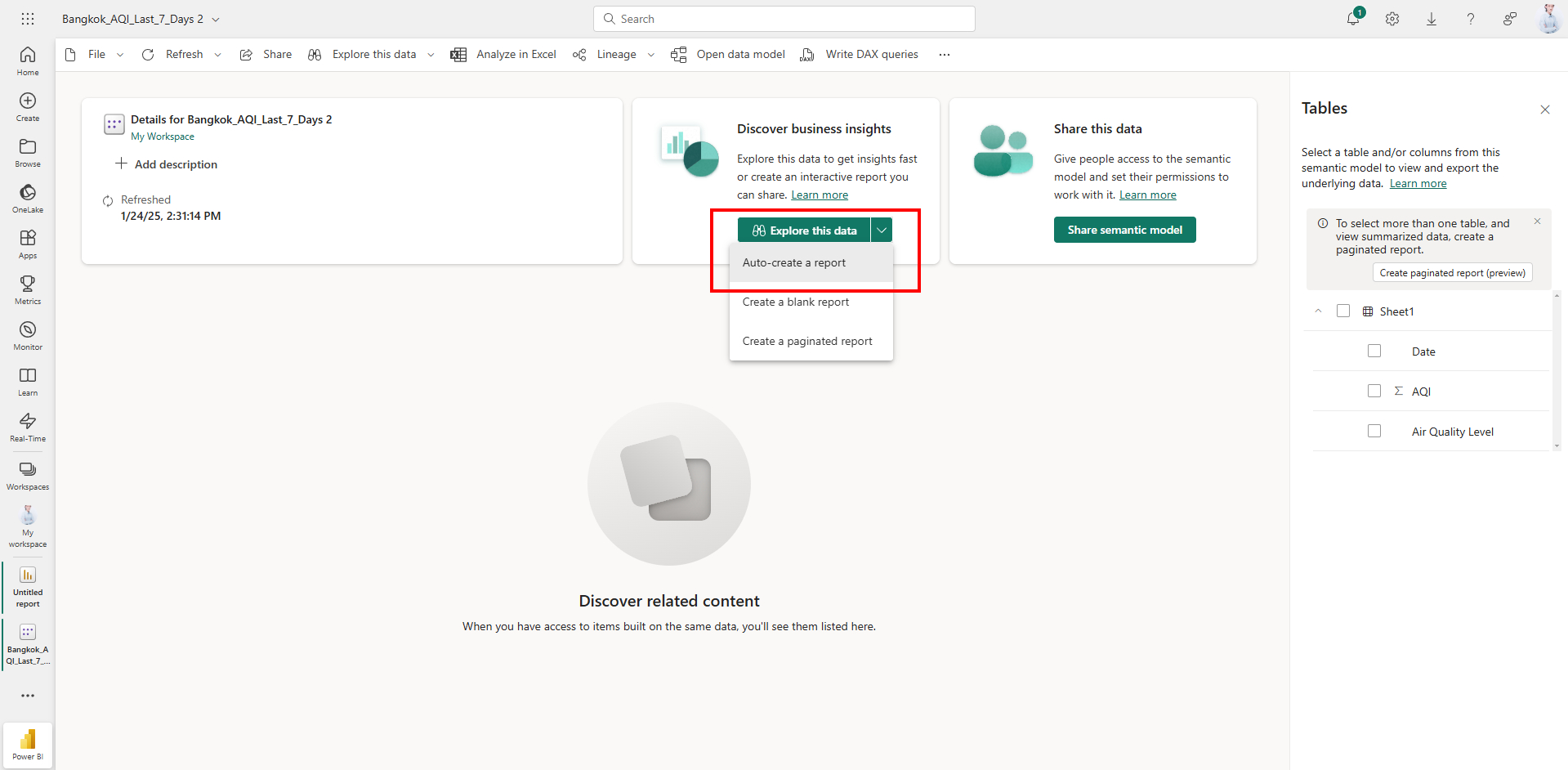Screen dimensions: 1568x770
Task: Click Tables list scrollbar
Action: pyautogui.click(x=1557, y=370)
